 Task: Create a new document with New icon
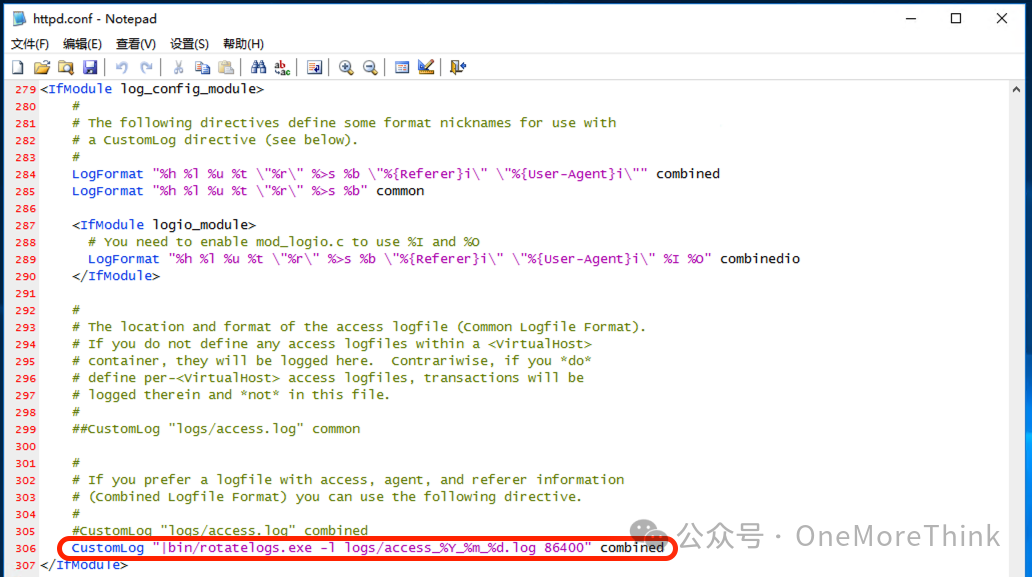pyautogui.click(x=18, y=67)
